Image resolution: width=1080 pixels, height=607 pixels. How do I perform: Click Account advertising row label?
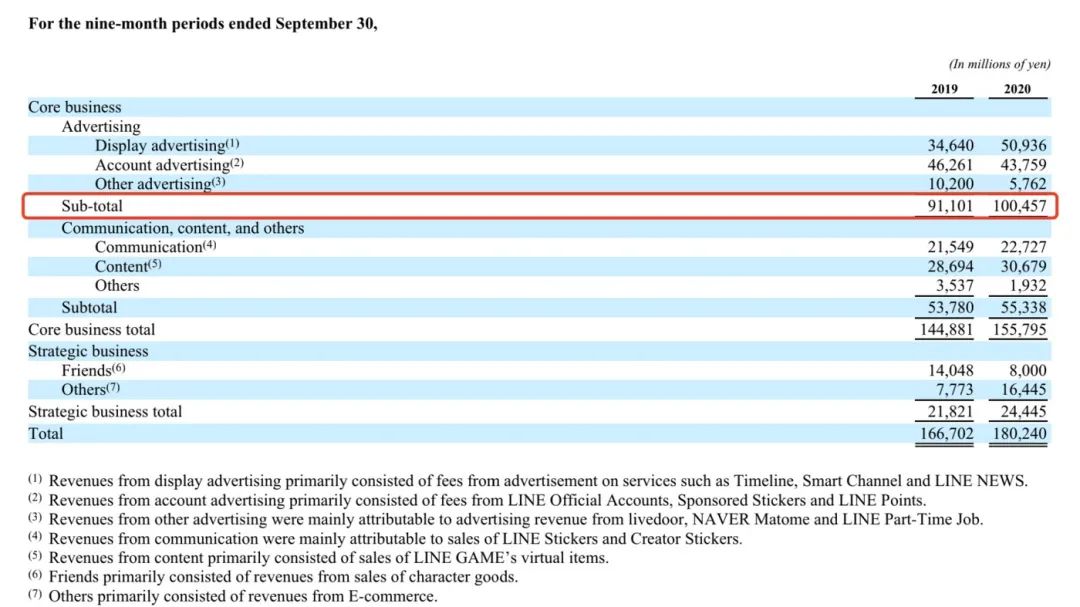point(169,165)
